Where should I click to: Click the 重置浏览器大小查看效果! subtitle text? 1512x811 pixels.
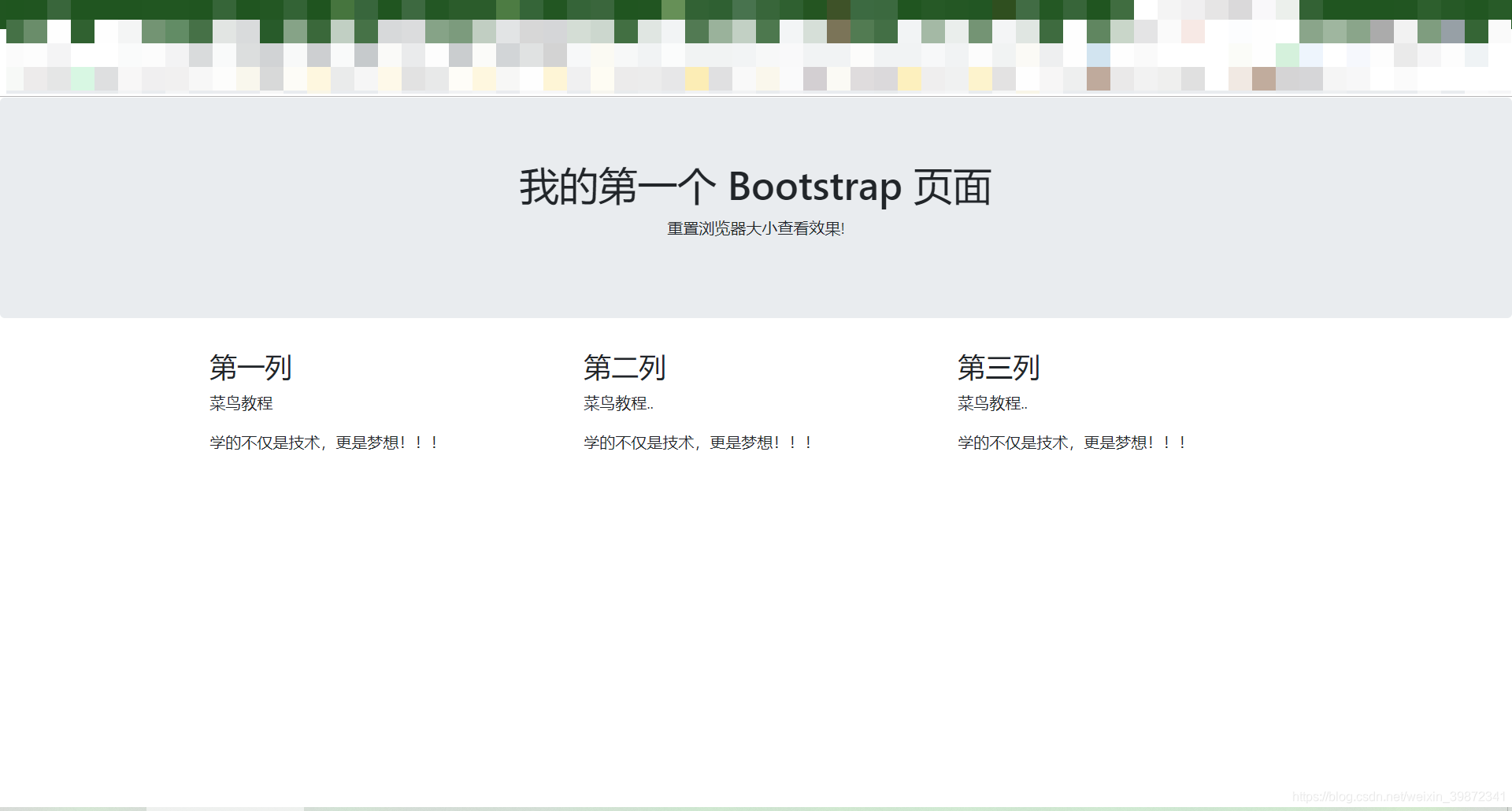tap(754, 228)
